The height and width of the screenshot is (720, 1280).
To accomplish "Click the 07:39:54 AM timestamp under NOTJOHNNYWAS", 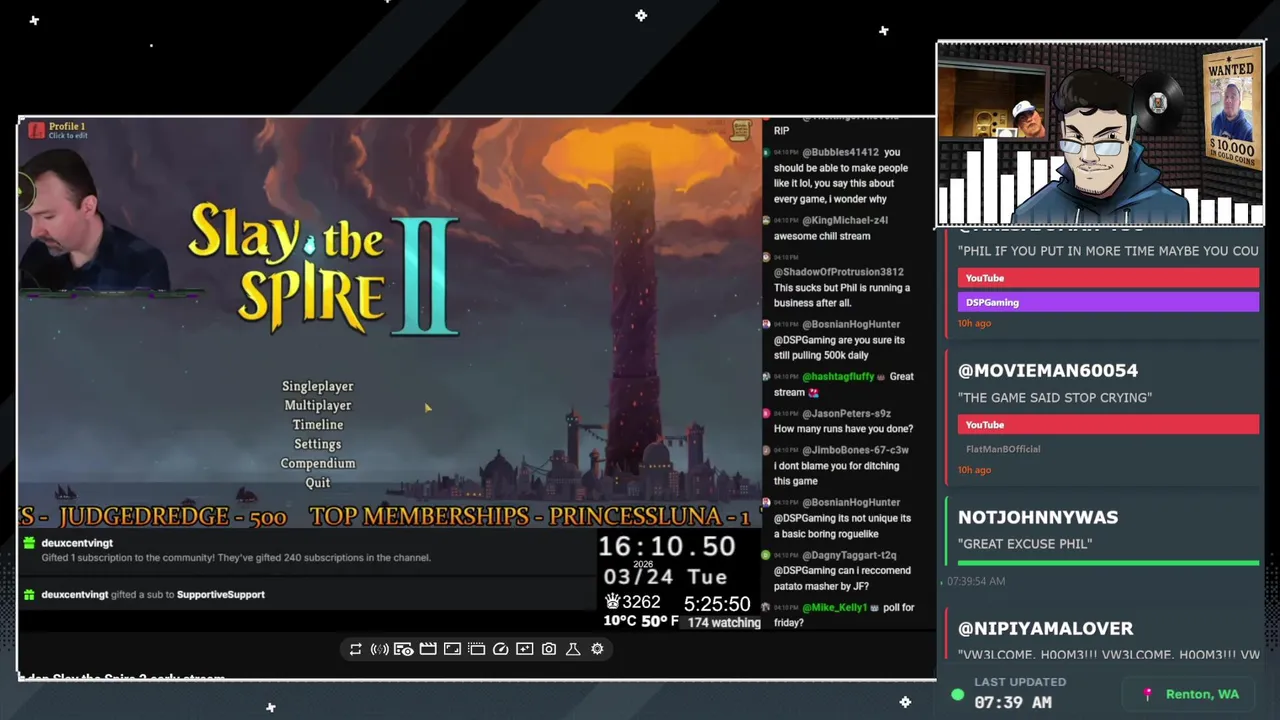I will pos(975,581).
